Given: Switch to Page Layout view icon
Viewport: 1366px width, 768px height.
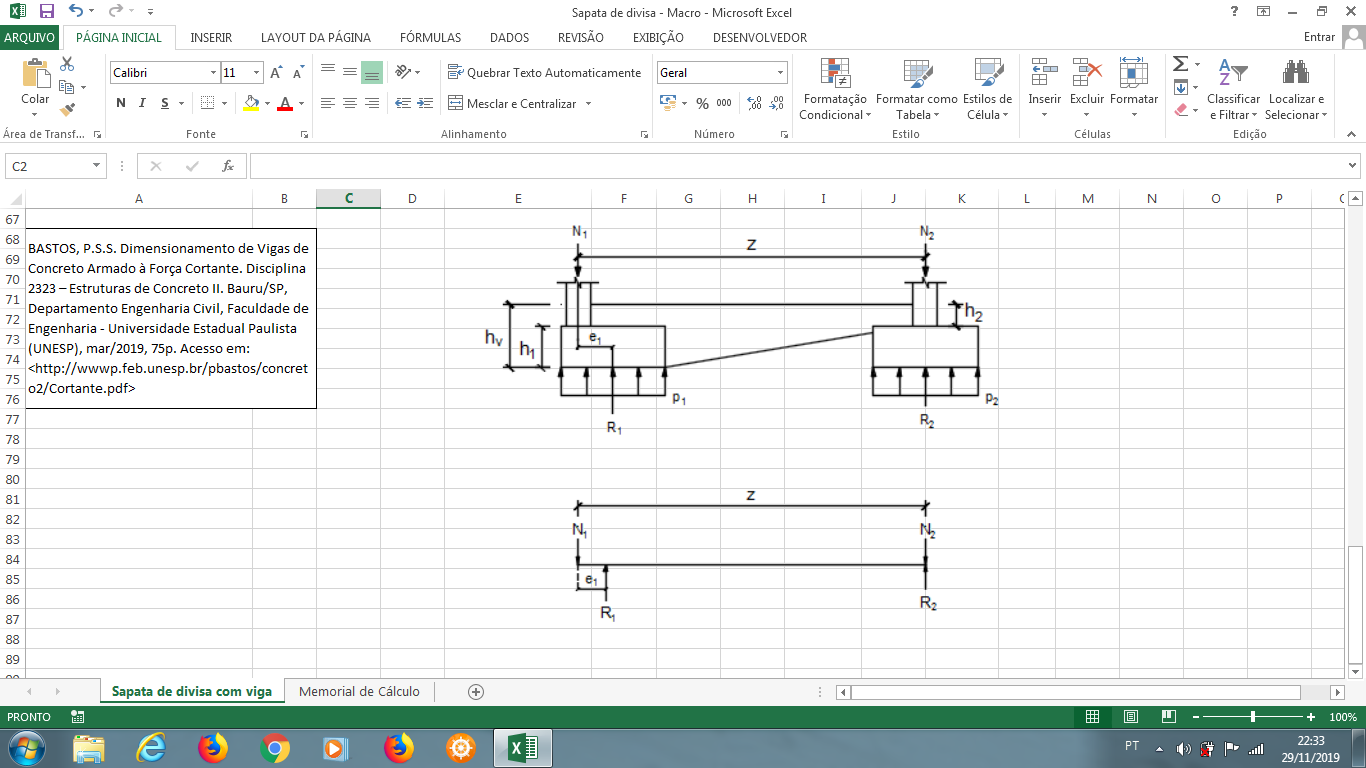Looking at the screenshot, I should coord(1130,717).
